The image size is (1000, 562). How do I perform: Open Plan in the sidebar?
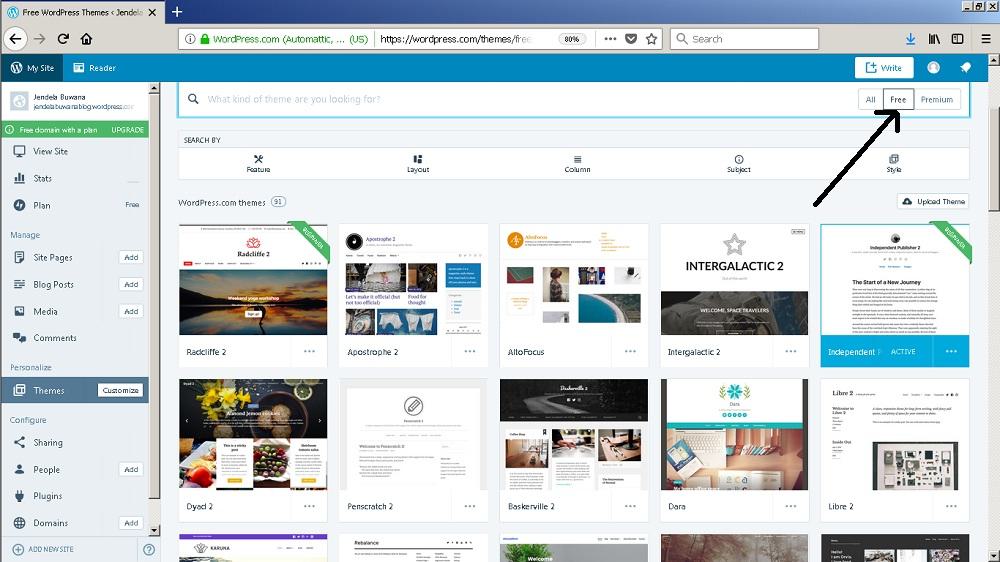point(75,205)
